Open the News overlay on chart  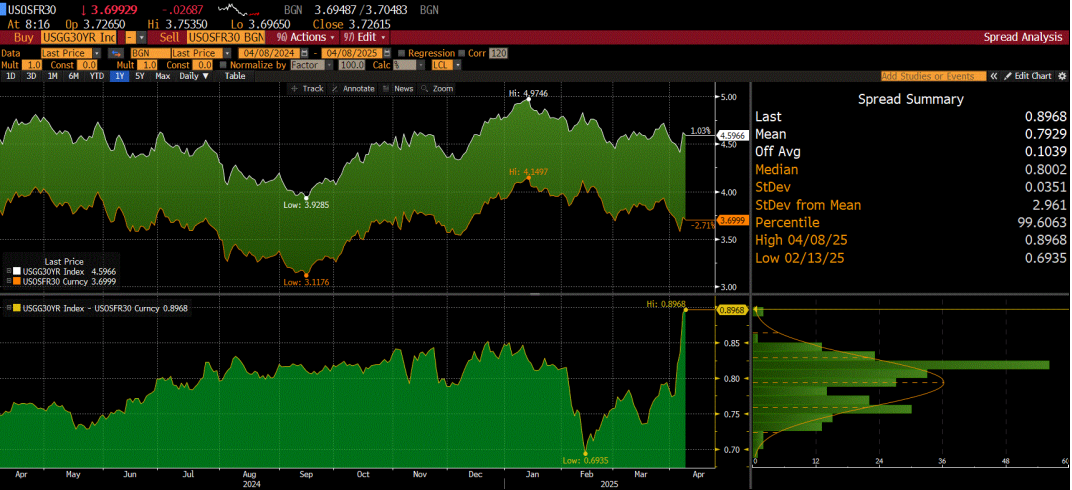click(x=398, y=89)
